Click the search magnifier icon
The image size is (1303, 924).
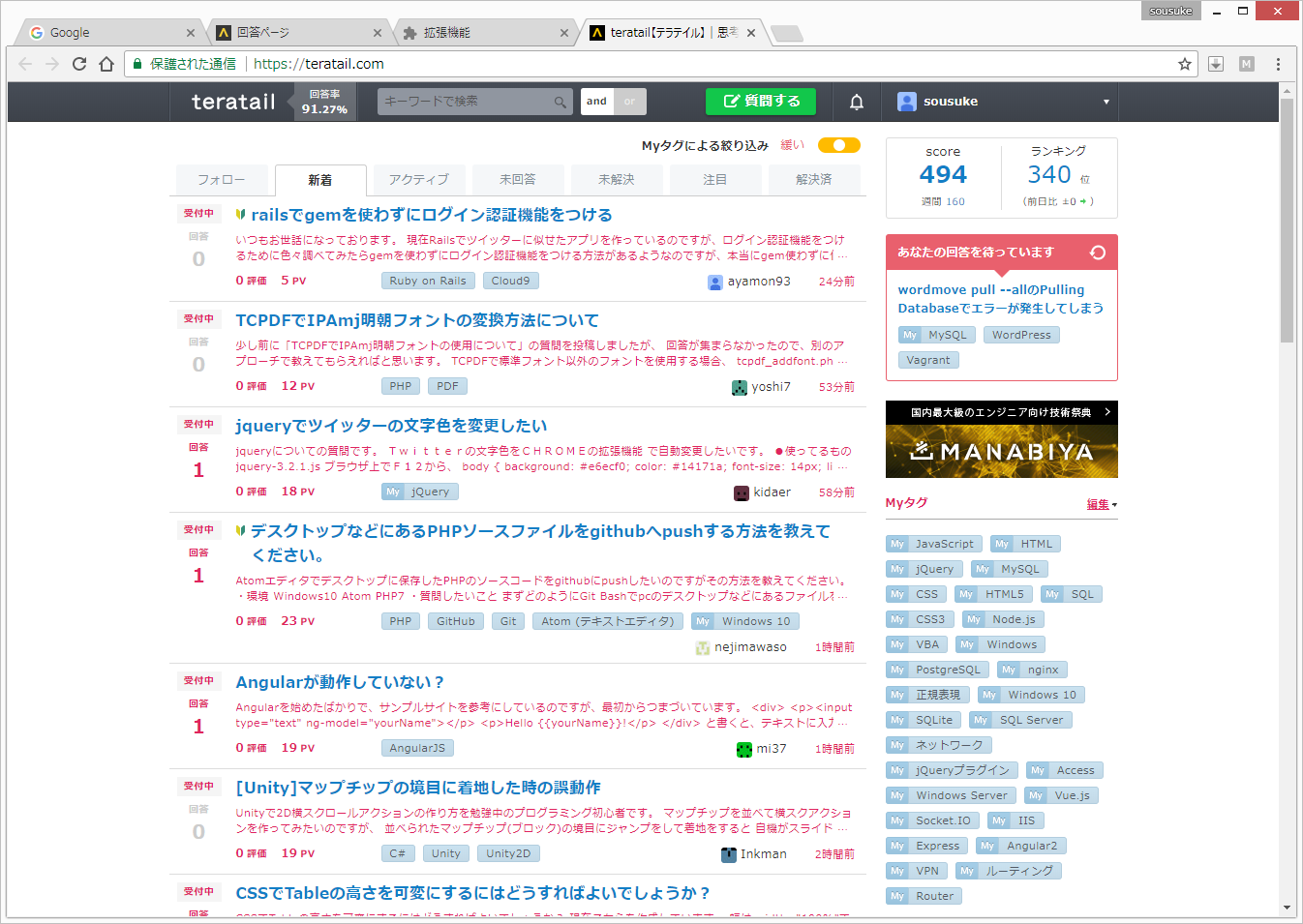561,102
